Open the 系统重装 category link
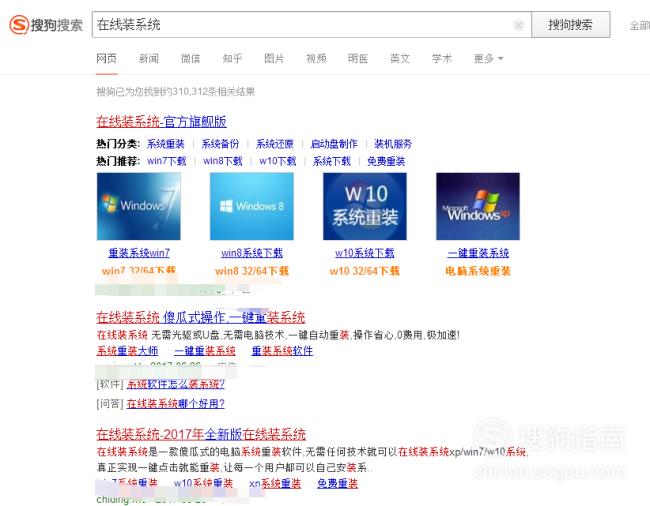This screenshot has width=650, height=506. point(165,144)
